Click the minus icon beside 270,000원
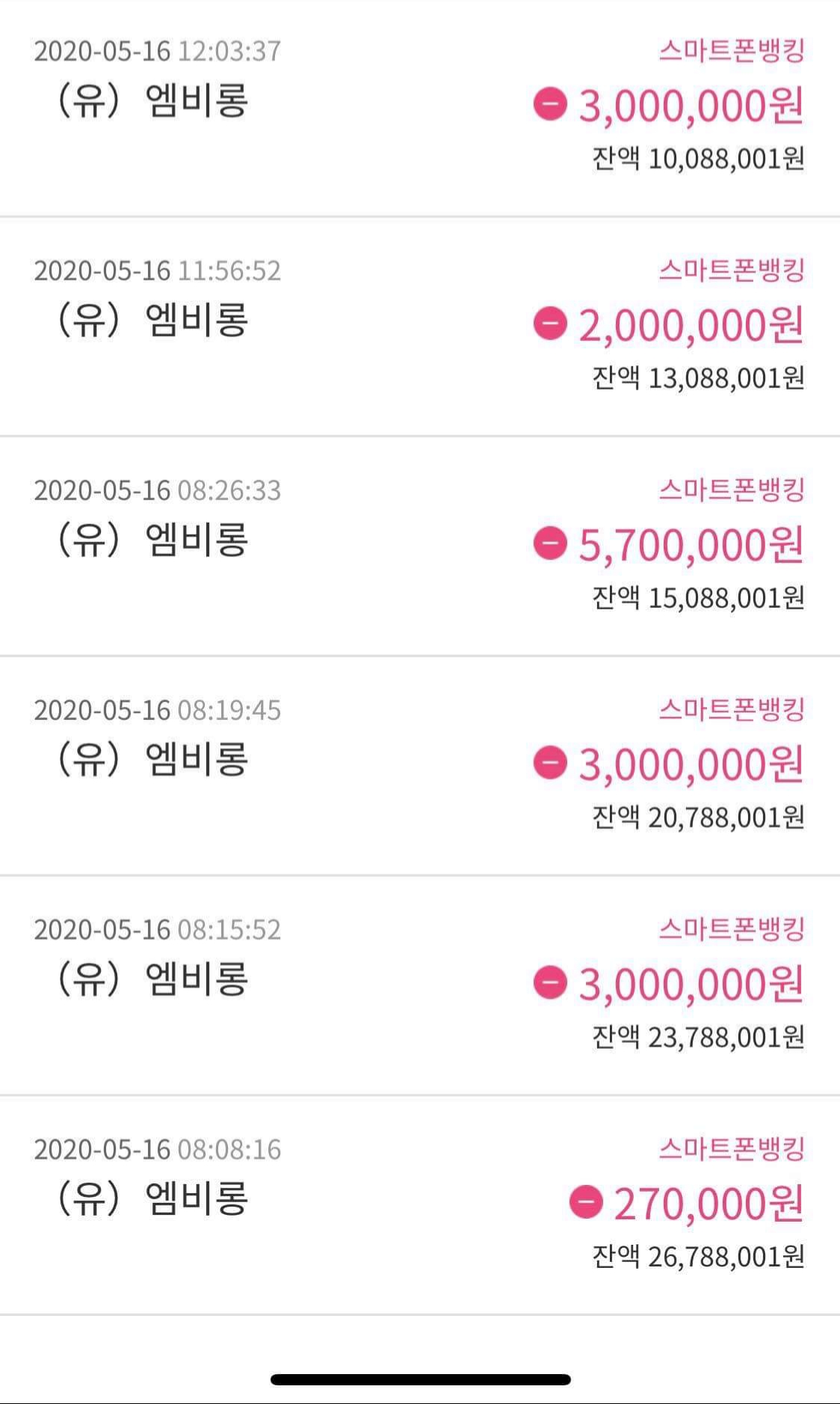Image resolution: width=840 pixels, height=1404 pixels. pyautogui.click(x=586, y=1202)
